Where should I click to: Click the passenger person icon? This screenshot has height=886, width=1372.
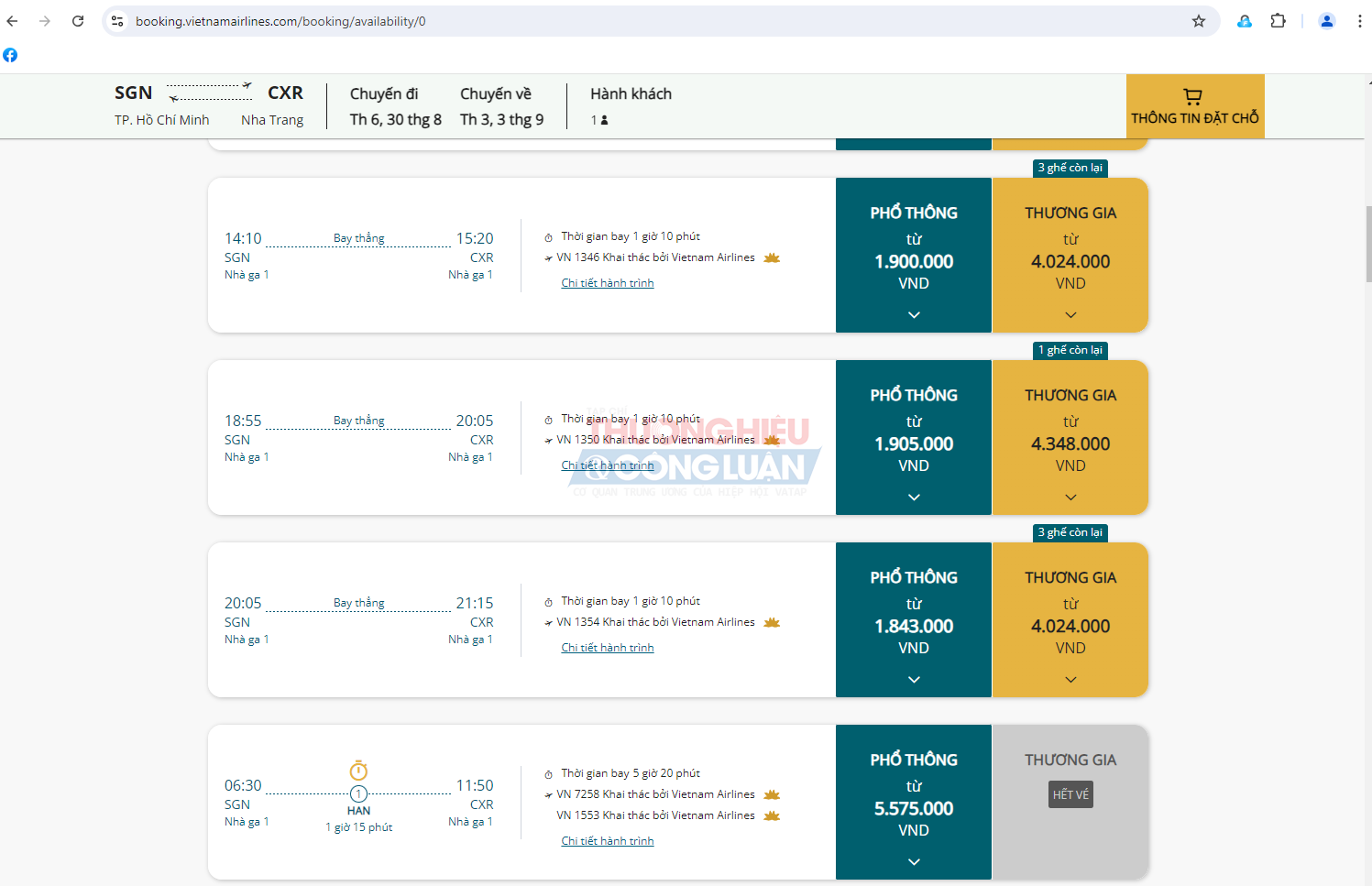pos(605,120)
